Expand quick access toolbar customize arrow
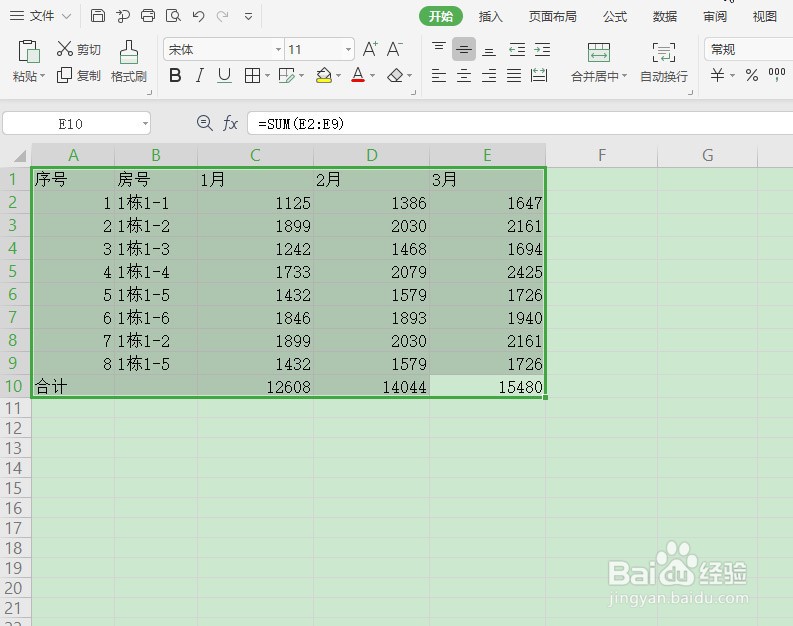793x626 pixels. click(248, 17)
